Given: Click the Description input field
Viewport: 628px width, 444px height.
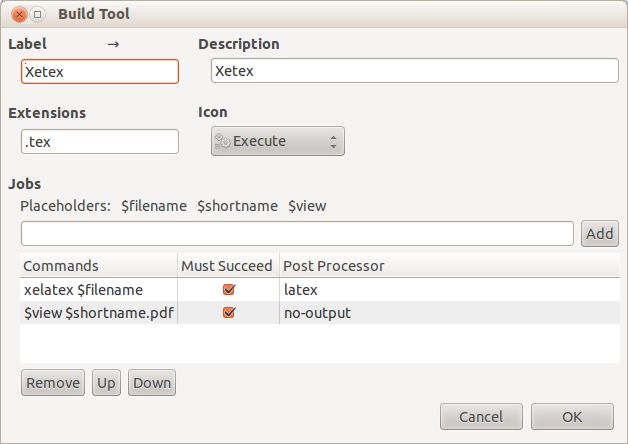Looking at the screenshot, I should (415, 71).
